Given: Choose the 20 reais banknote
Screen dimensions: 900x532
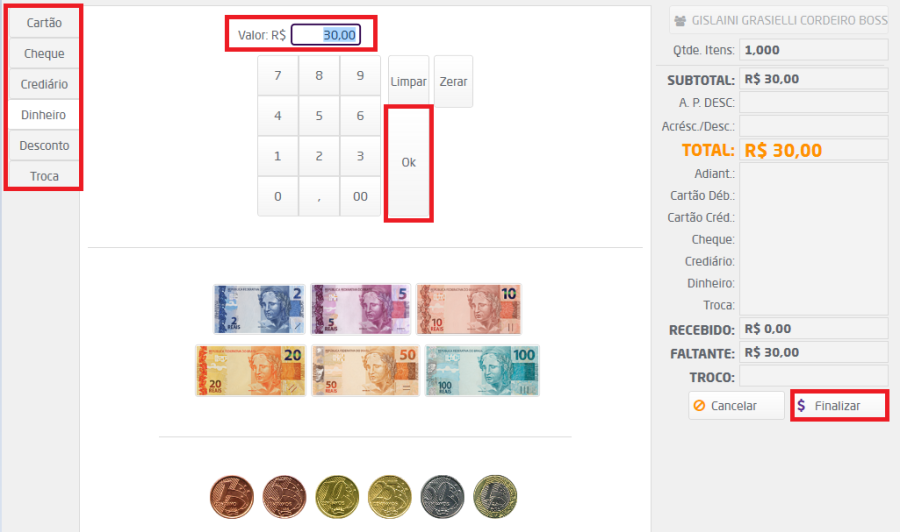Looking at the screenshot, I should pos(251,370).
